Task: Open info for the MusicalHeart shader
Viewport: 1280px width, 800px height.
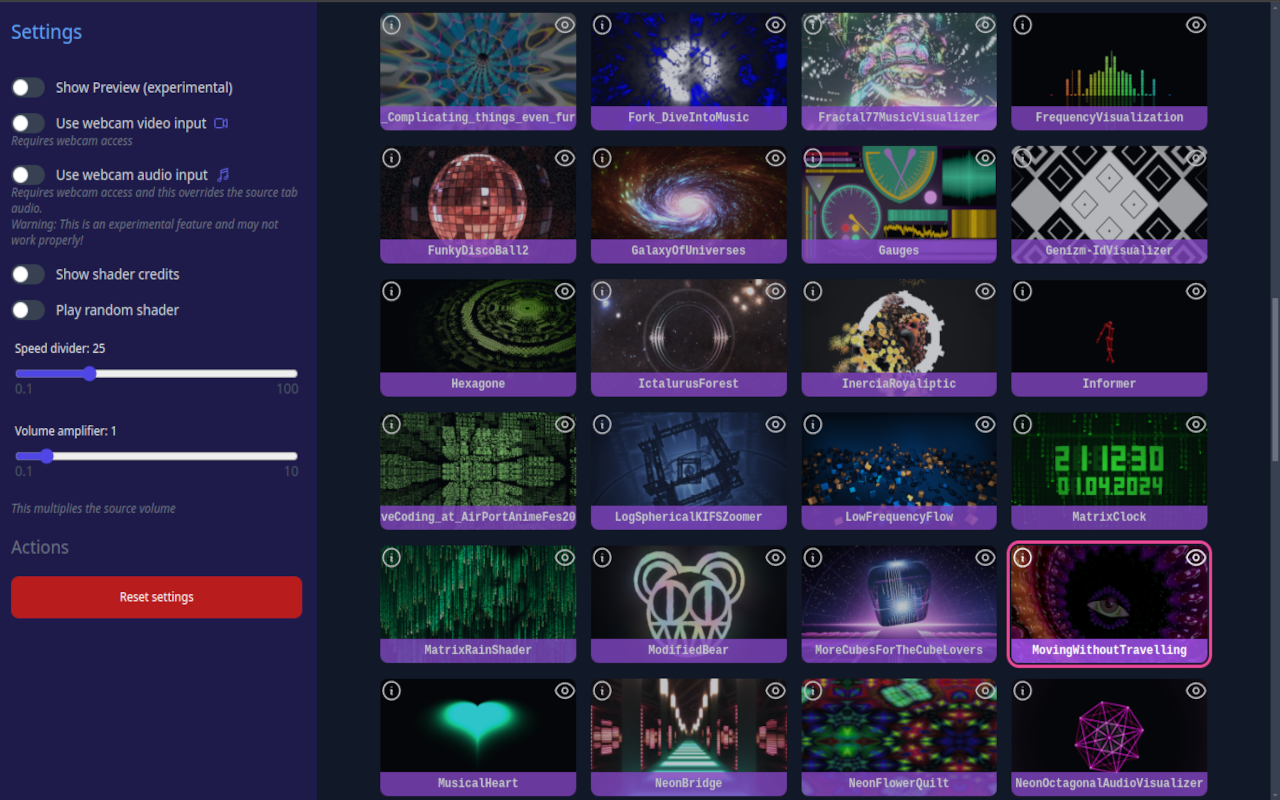Action: [391, 690]
